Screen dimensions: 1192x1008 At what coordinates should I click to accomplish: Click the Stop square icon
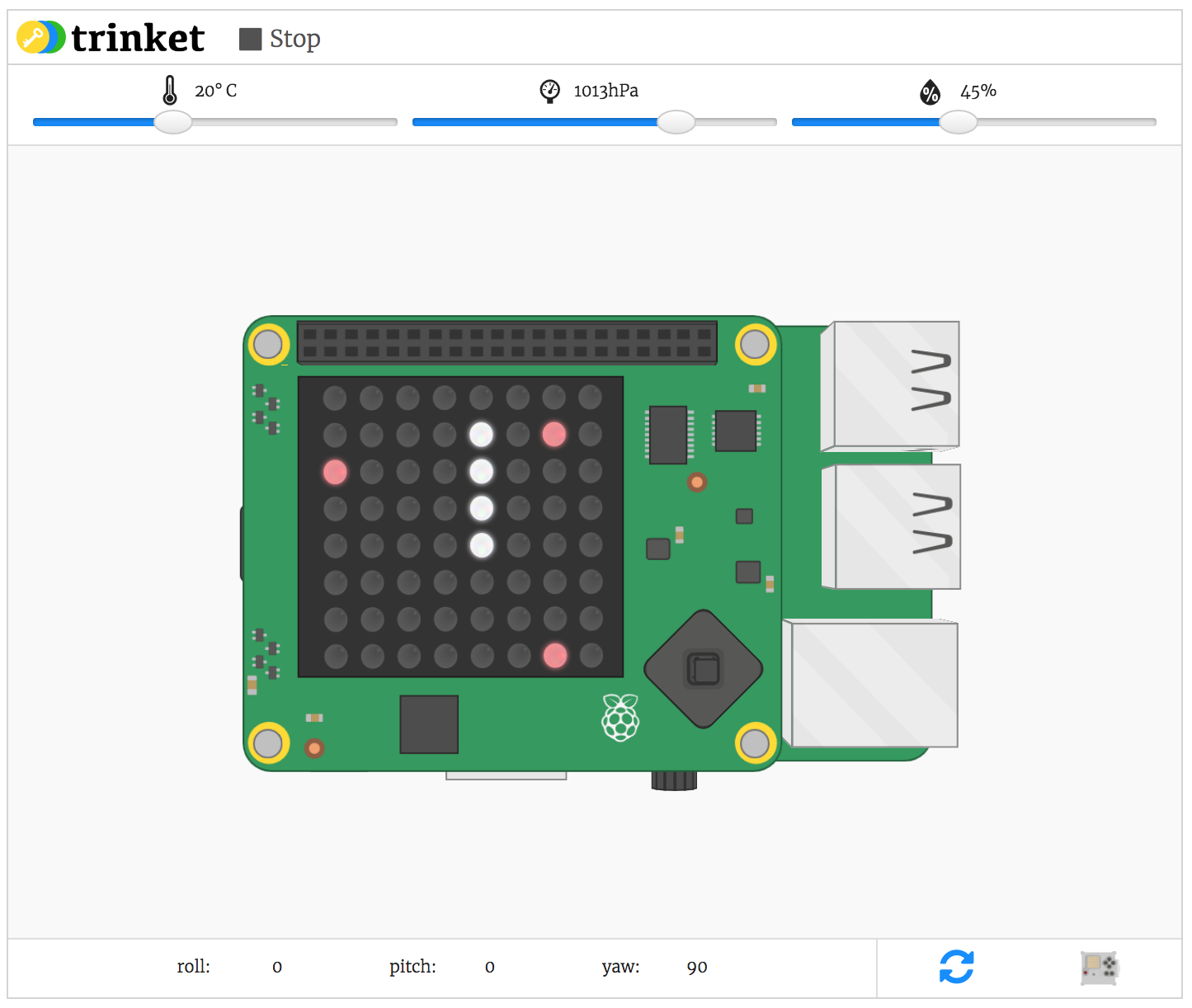pyautogui.click(x=249, y=38)
